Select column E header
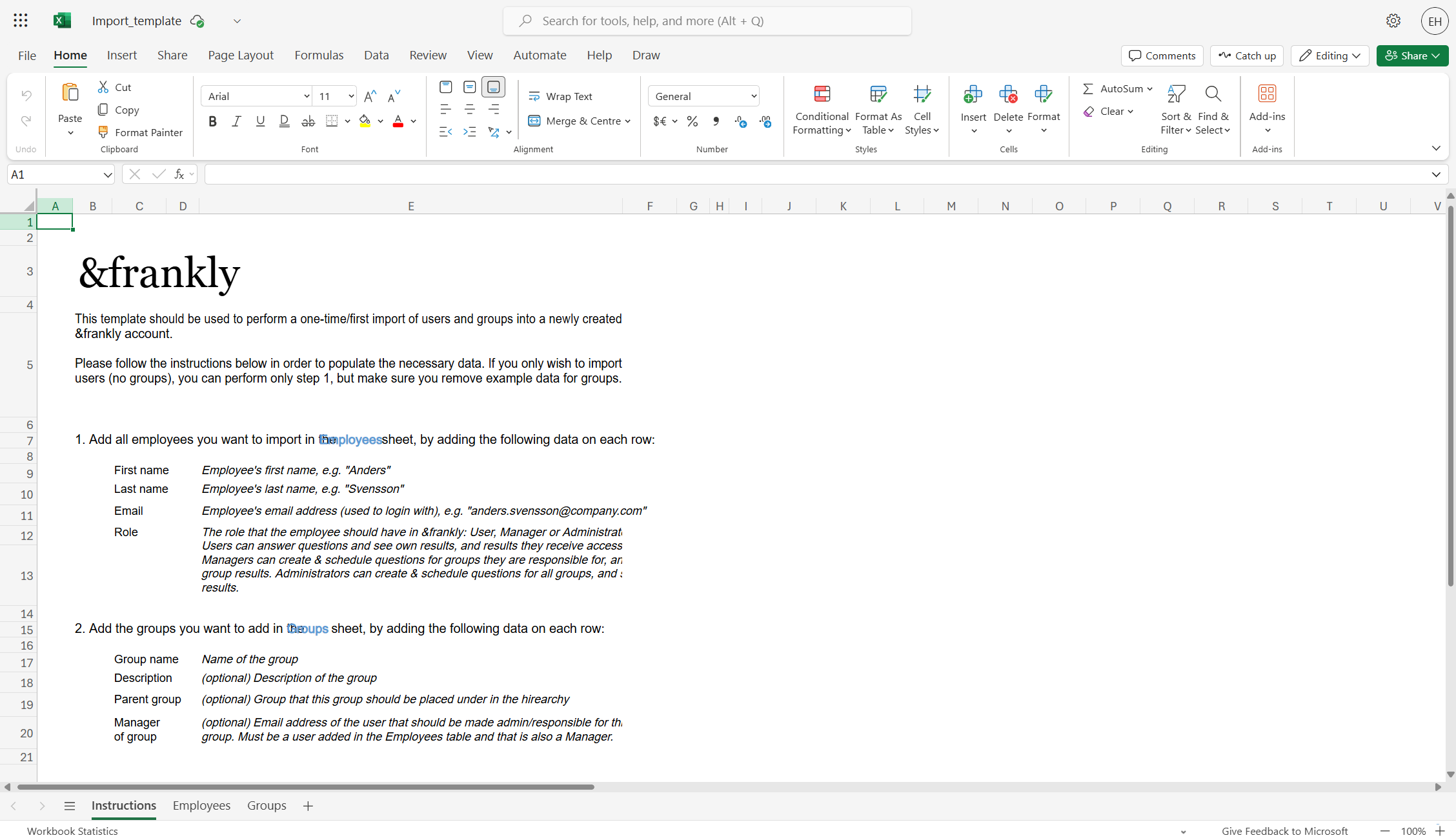Image resolution: width=1456 pixels, height=840 pixels. [410, 206]
